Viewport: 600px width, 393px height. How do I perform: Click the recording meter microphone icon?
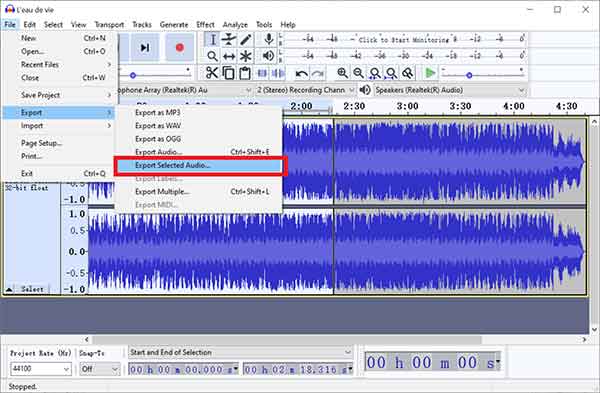269,39
